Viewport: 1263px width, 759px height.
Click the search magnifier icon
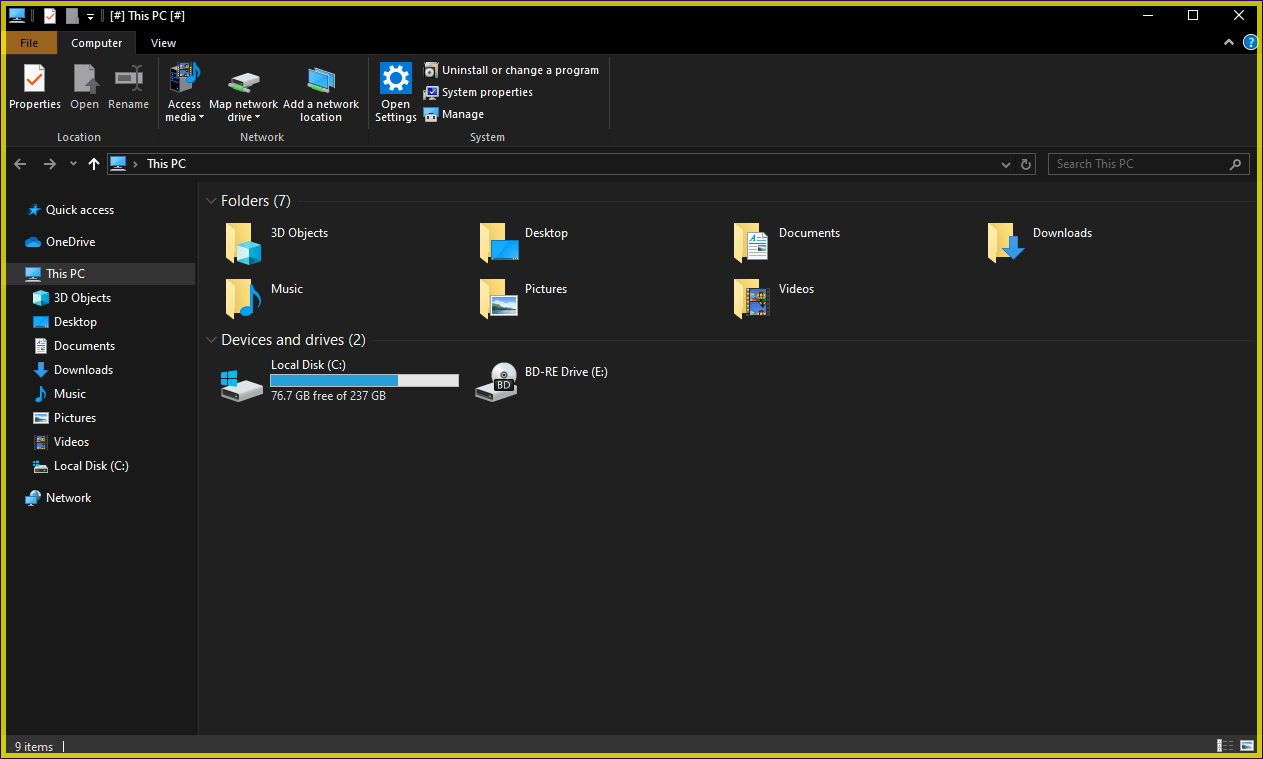[1237, 164]
